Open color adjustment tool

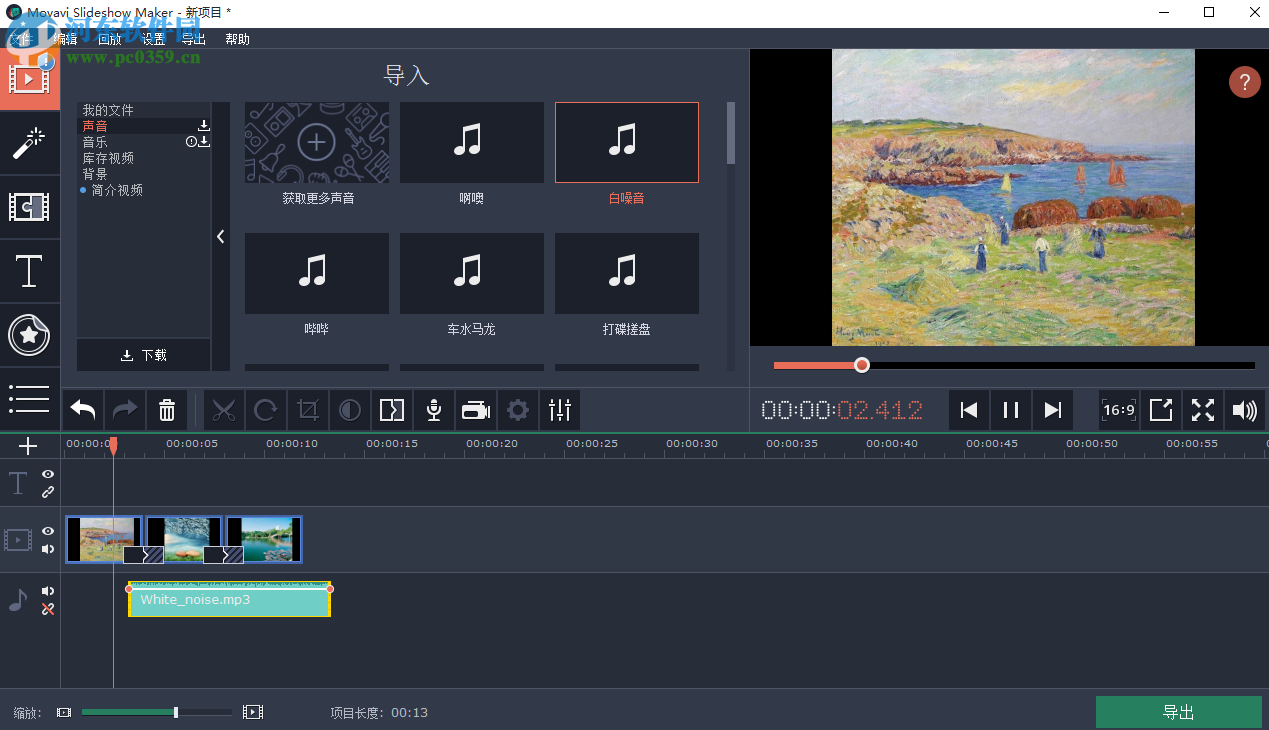[349, 409]
